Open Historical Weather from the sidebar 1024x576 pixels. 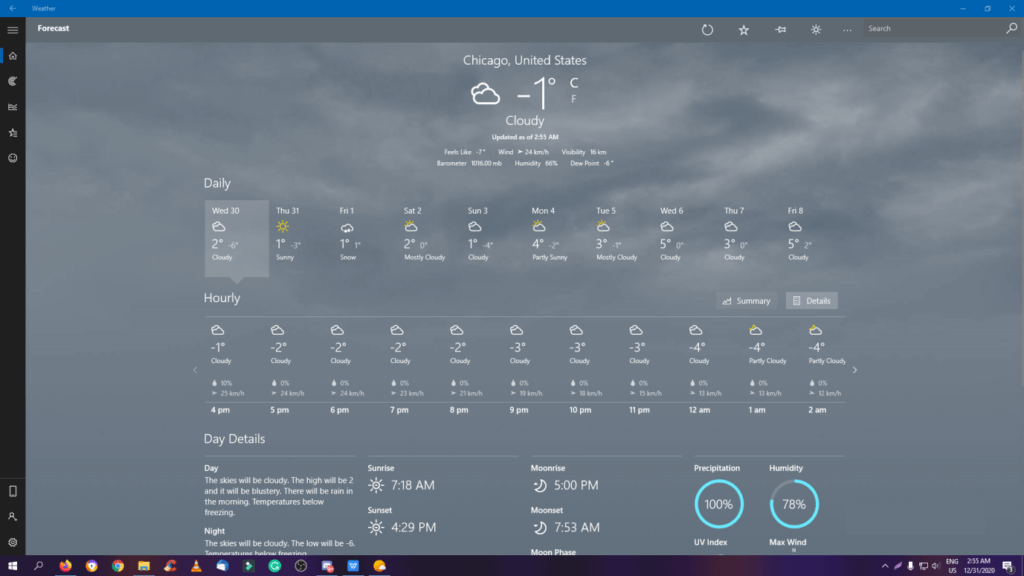[13, 107]
